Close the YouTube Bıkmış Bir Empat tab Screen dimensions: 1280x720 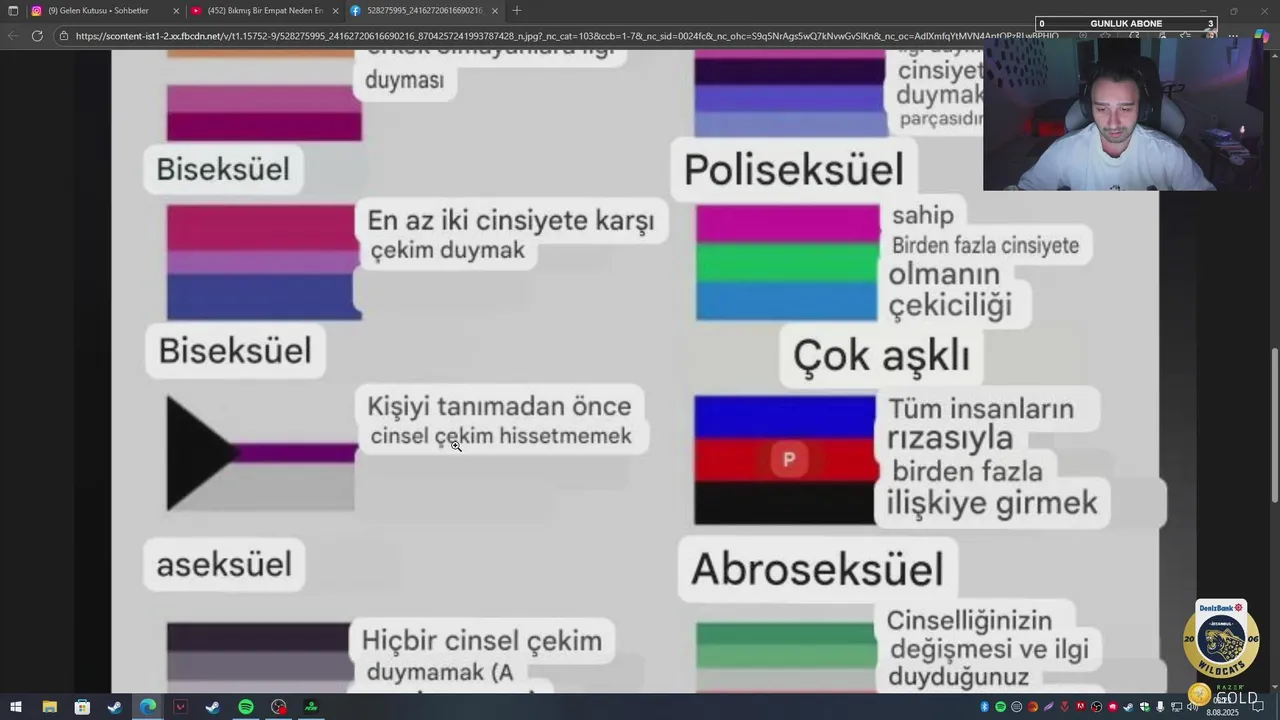tap(335, 10)
